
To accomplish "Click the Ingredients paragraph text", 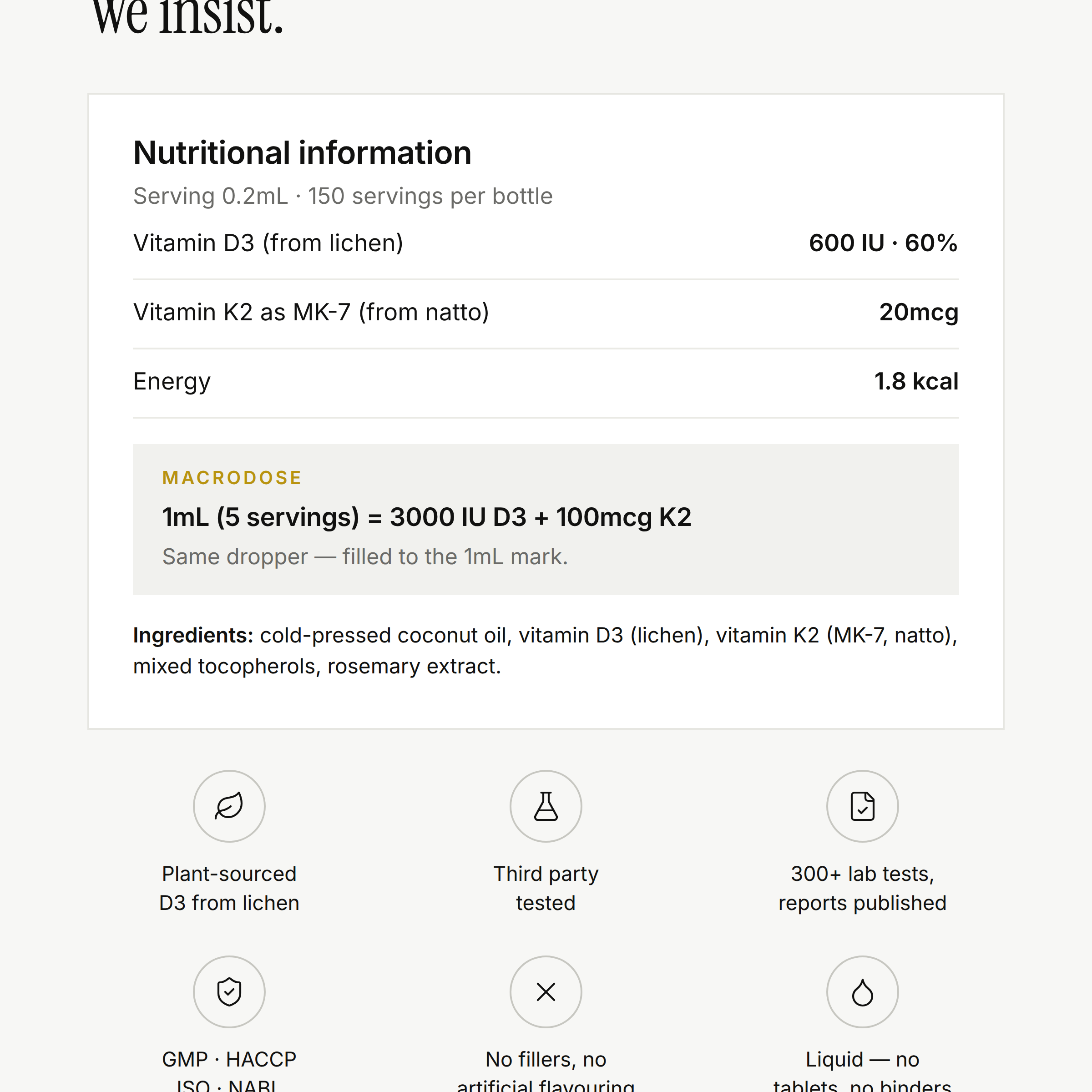I will coord(546,651).
